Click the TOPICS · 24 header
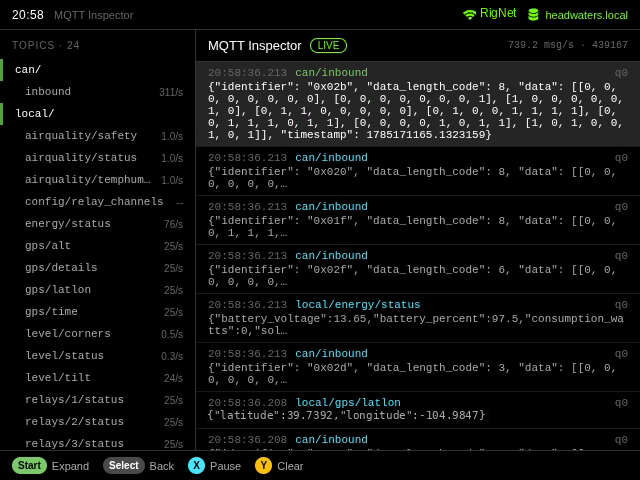 pos(46,45)
